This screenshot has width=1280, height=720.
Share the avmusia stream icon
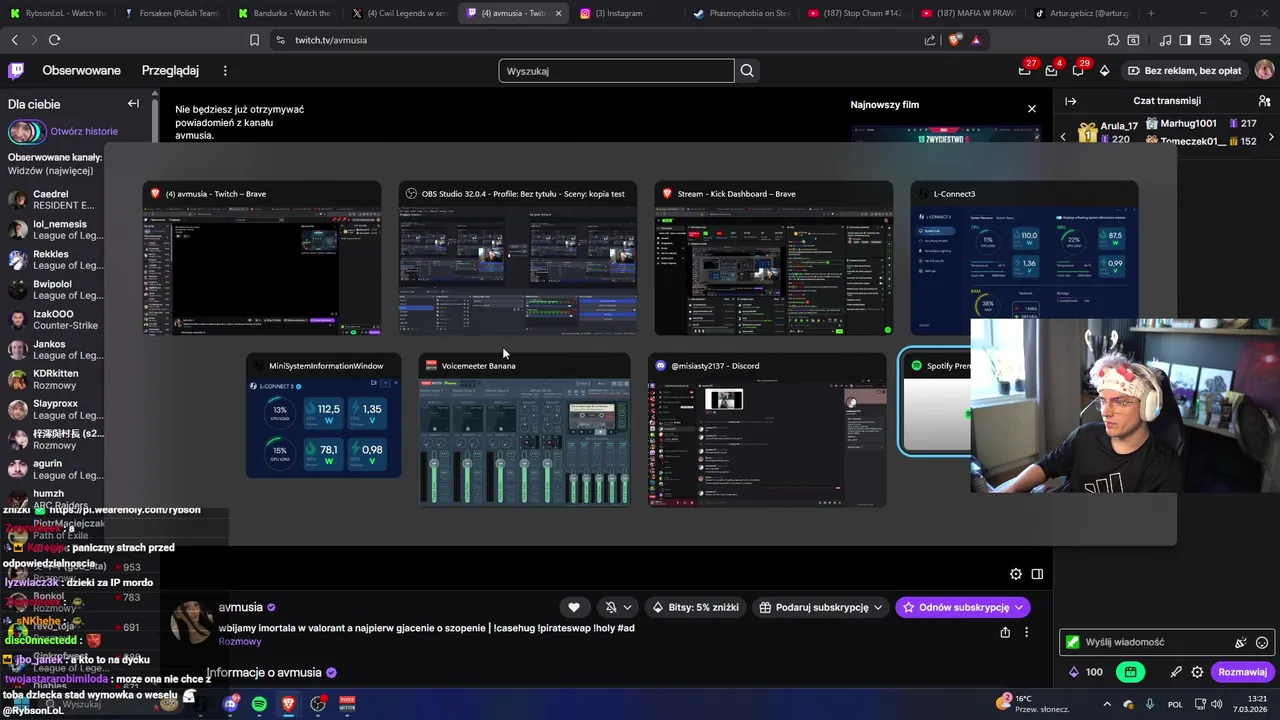[1005, 632]
